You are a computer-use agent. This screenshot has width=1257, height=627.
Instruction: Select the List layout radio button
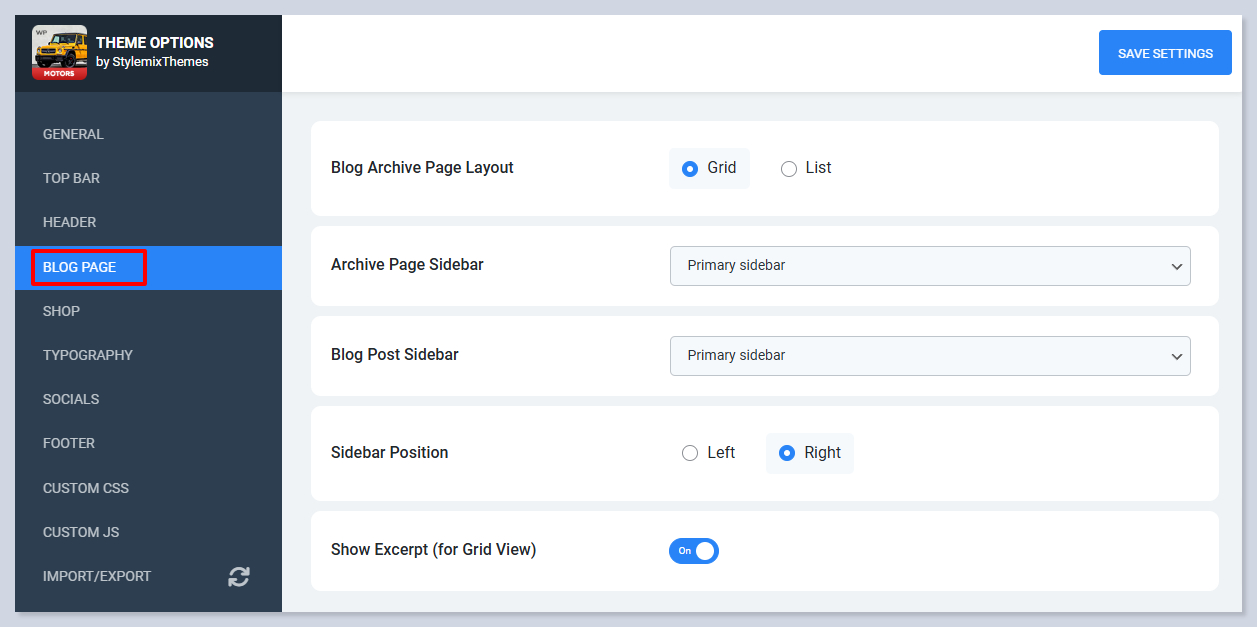[789, 169]
